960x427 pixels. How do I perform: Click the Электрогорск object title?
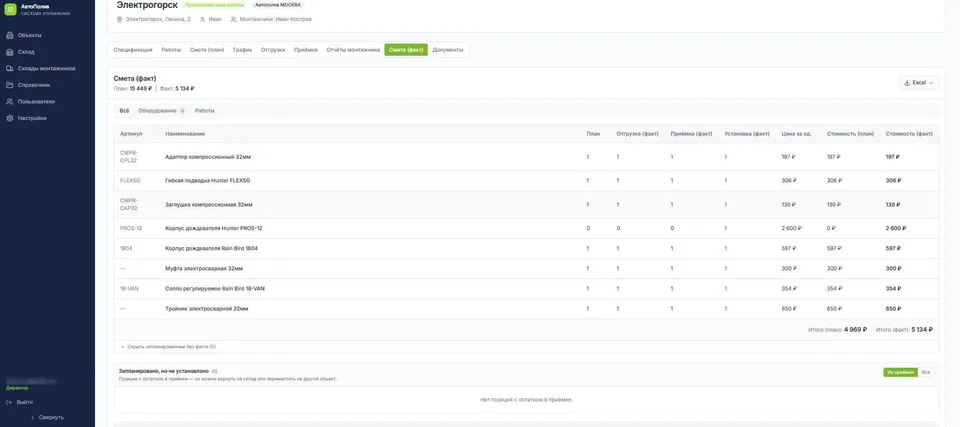(x=147, y=5)
